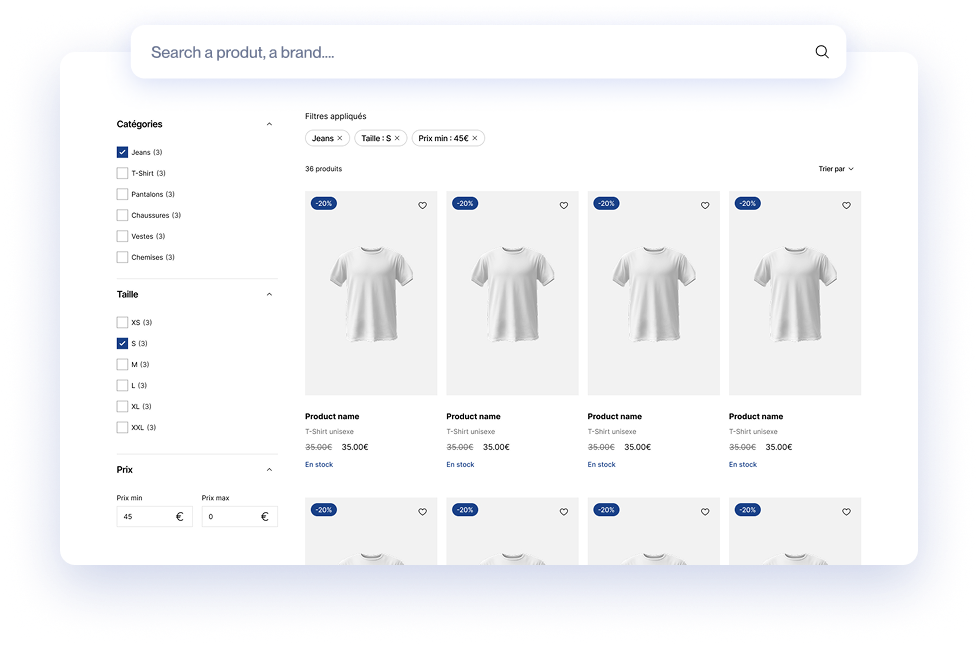Open fourth product's T-shirt image in first row
This screenshot has width=978, height=645.
[x=795, y=293]
